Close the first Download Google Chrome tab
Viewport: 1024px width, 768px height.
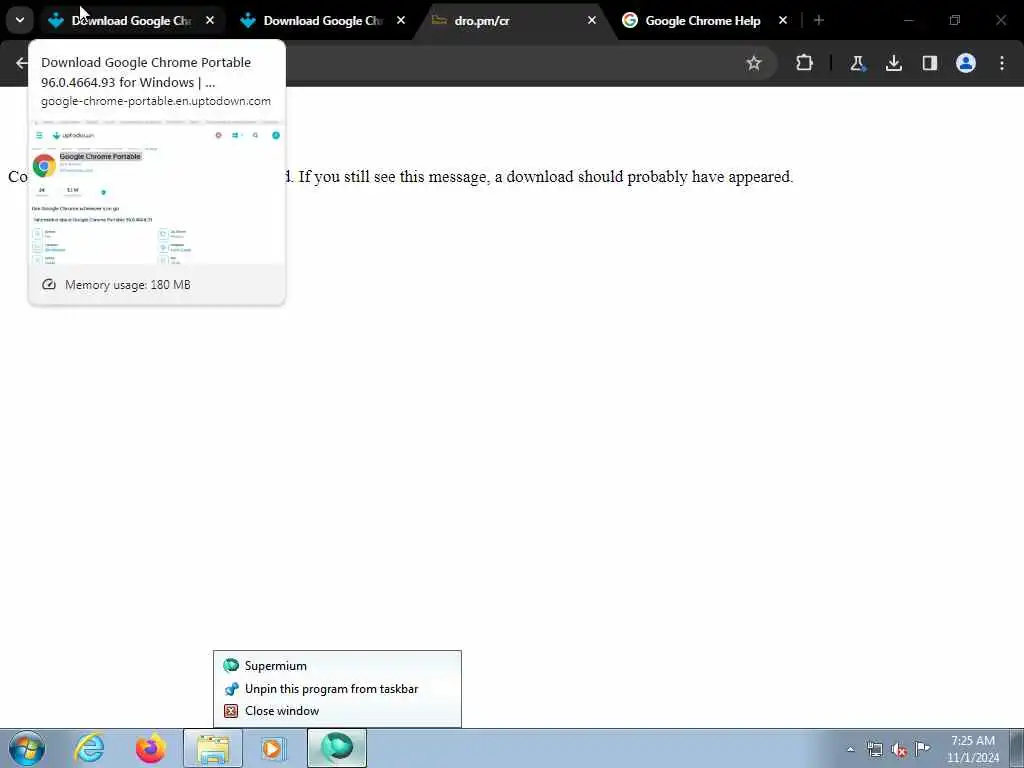[x=210, y=20]
